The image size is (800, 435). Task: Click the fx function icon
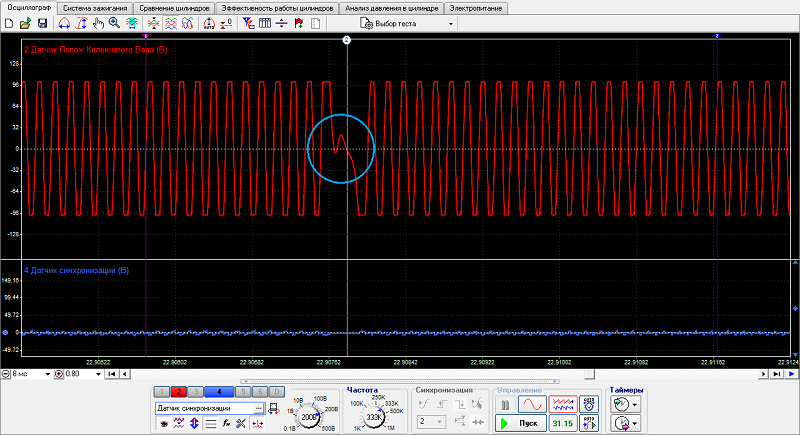point(226,423)
